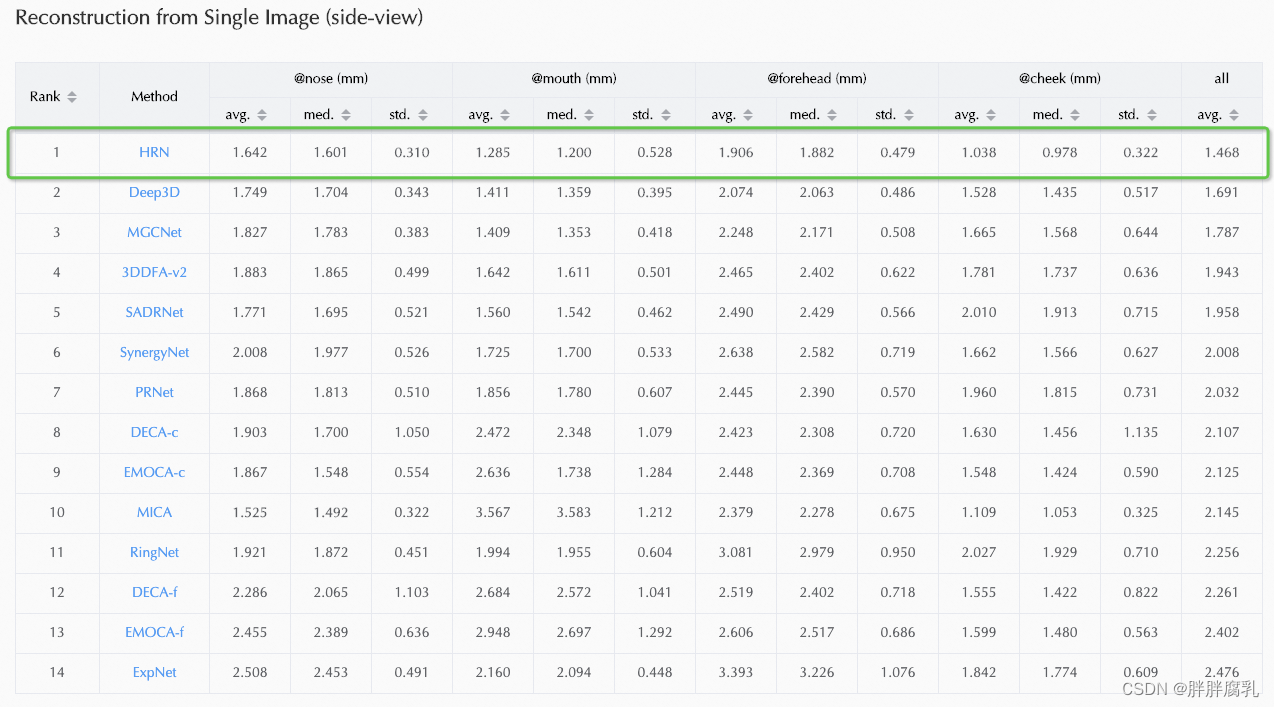The width and height of the screenshot is (1274, 707).
Task: Click the rank 10 cell
Action: pos(57,512)
